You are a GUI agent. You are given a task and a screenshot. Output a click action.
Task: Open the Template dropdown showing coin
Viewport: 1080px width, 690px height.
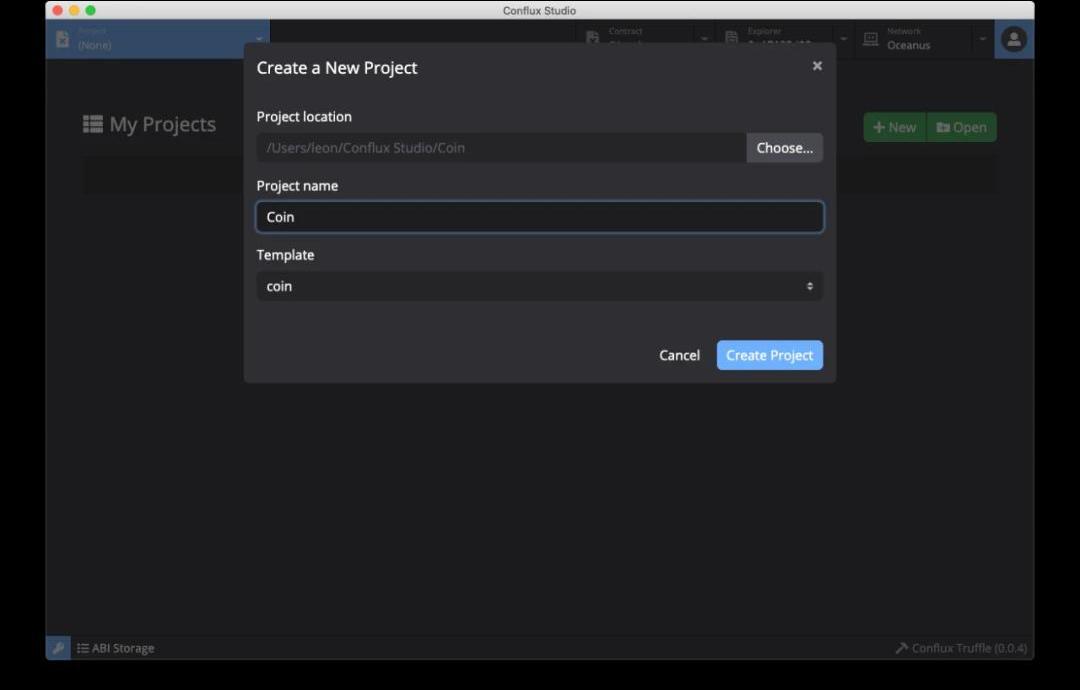[539, 286]
